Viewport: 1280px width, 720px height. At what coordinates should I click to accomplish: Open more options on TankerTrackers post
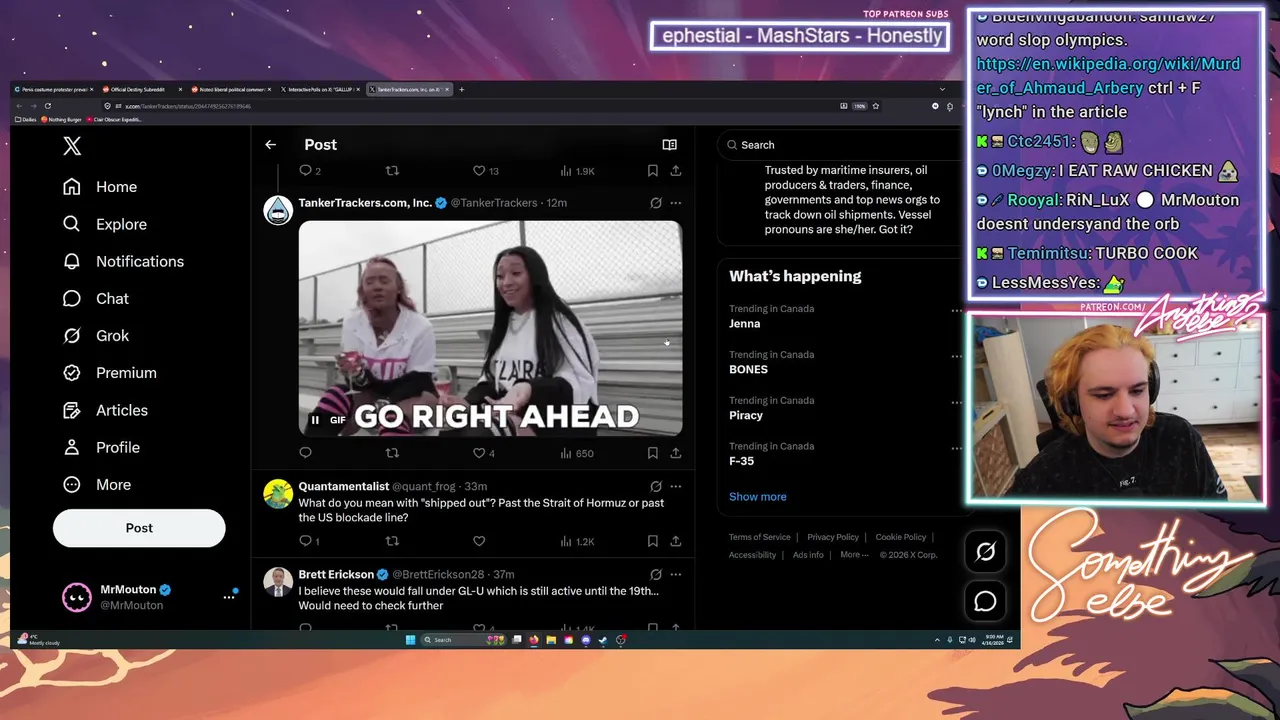click(676, 203)
